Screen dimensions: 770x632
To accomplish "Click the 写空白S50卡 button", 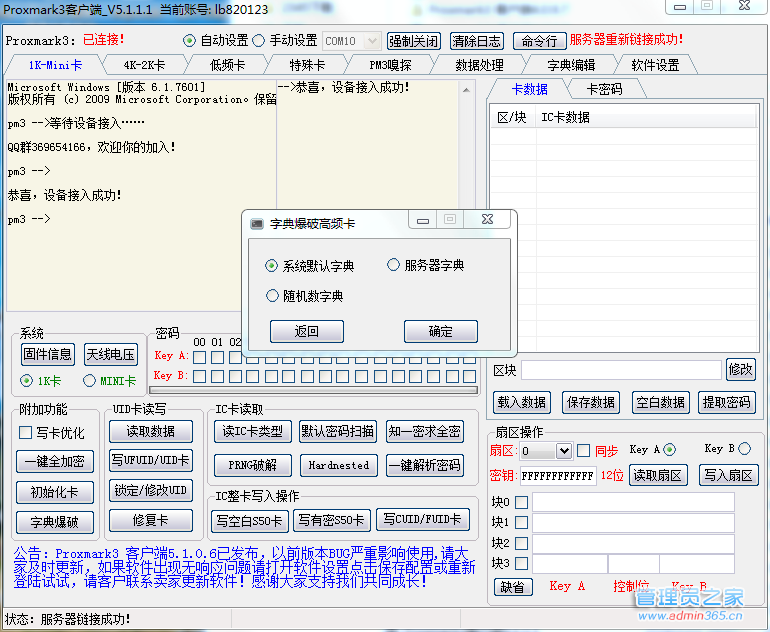I will point(249,521).
